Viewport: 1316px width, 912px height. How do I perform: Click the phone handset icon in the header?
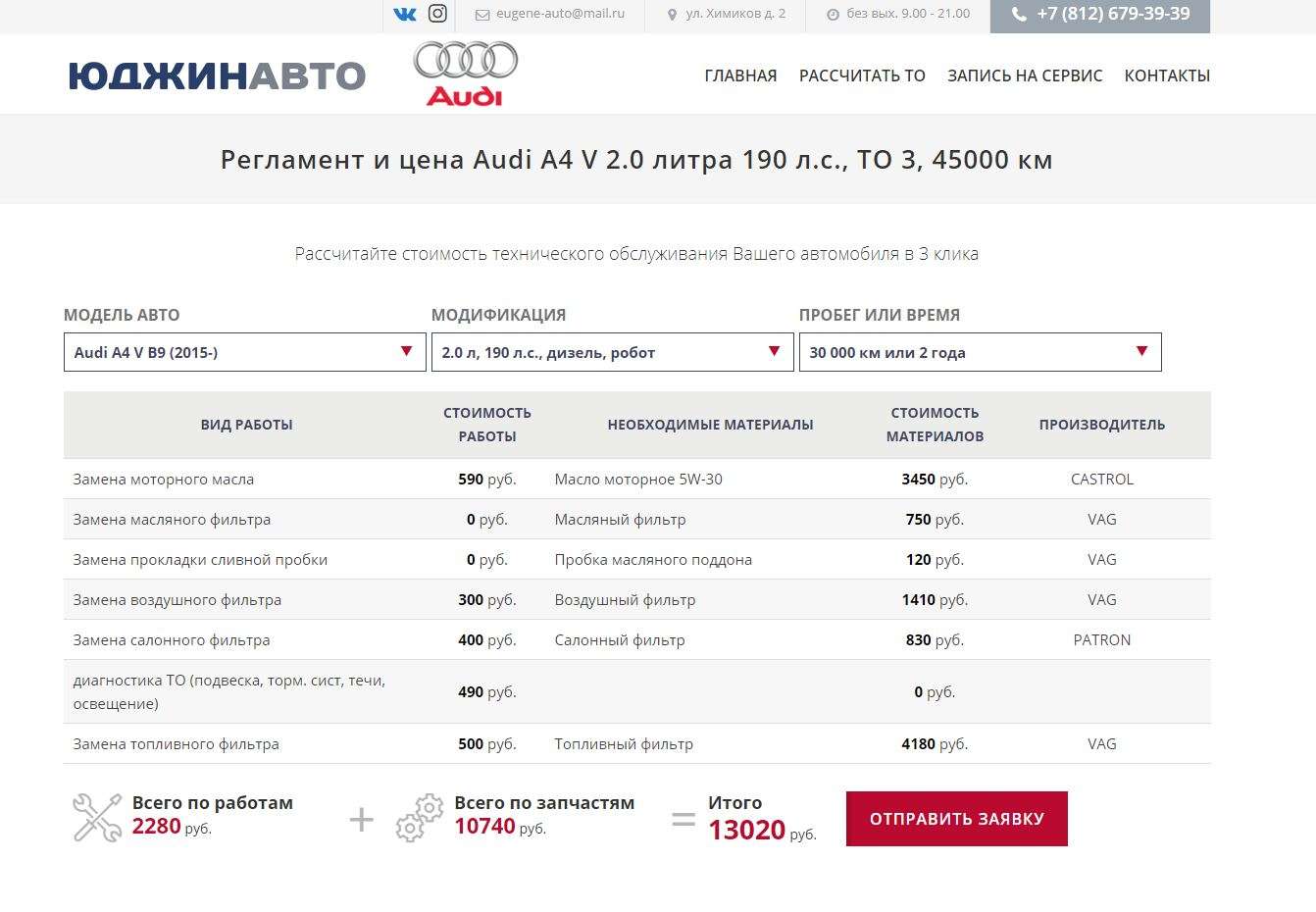[1018, 15]
